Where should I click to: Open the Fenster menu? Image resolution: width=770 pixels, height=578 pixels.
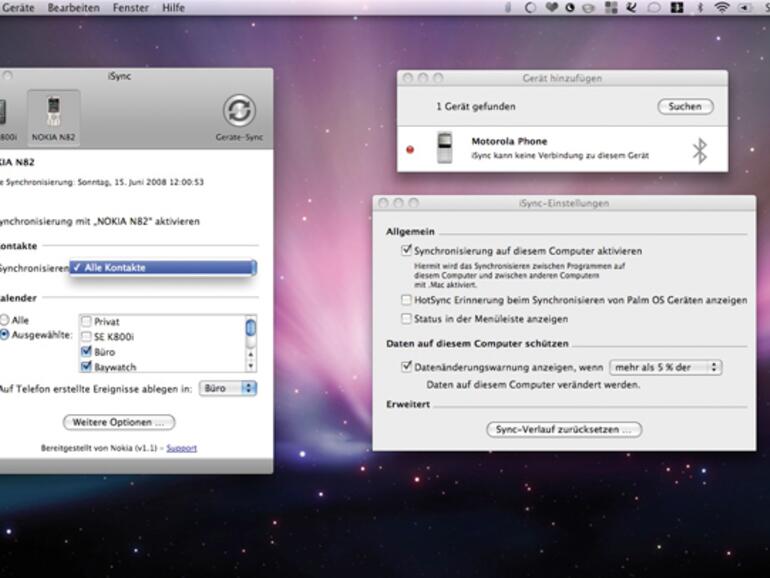click(130, 8)
